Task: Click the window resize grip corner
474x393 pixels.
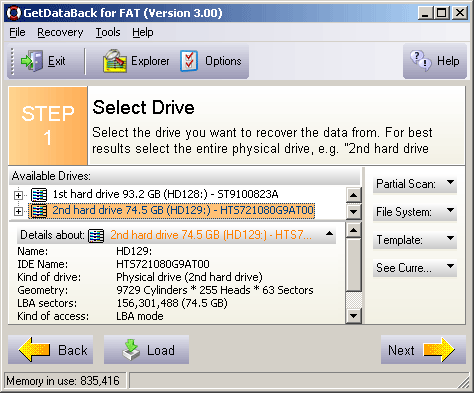Action: [x=464, y=382]
